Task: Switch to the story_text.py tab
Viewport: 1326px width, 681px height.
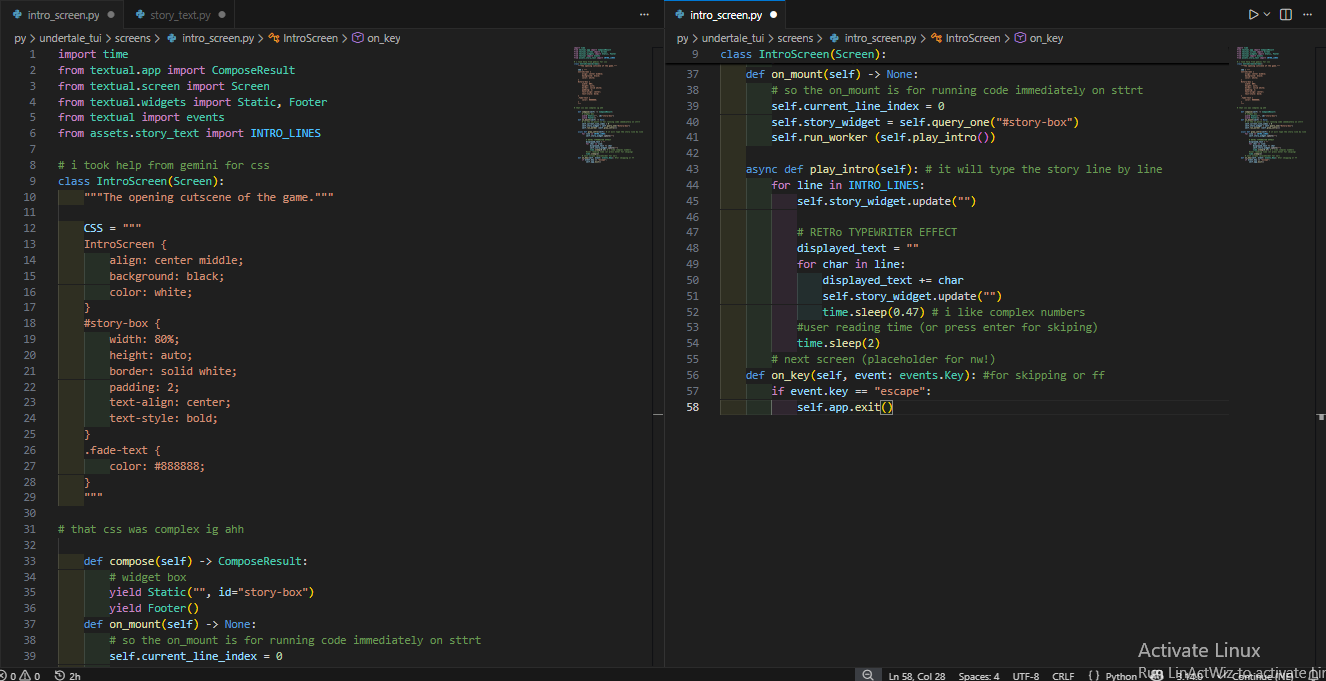Action: 180,15
